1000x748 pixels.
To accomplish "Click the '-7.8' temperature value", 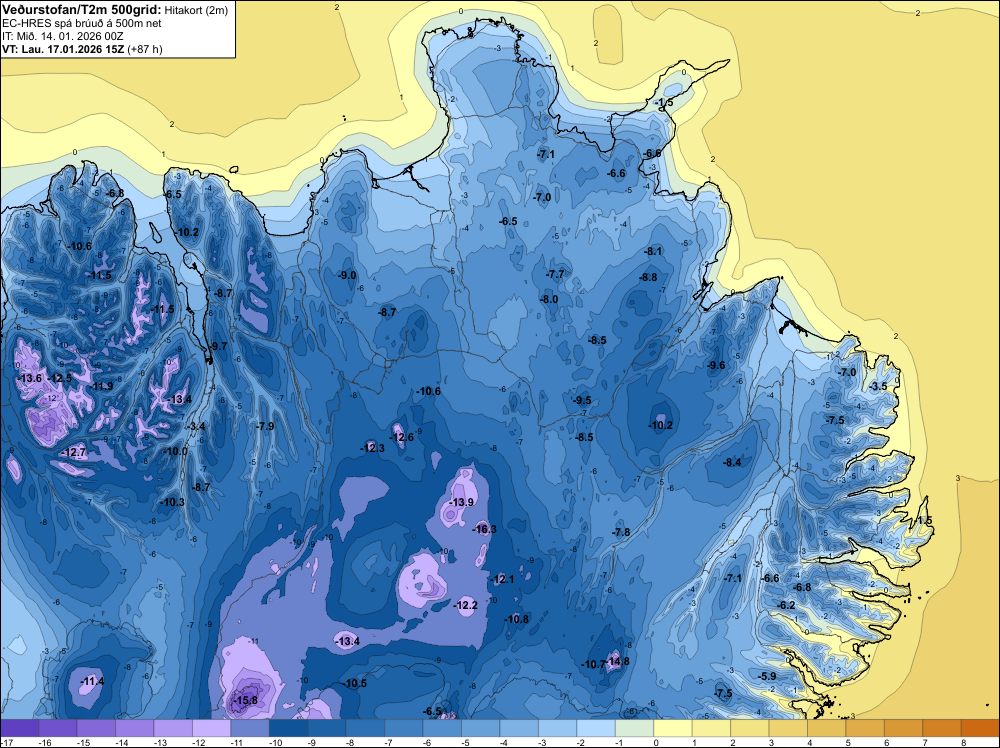I will [x=621, y=532].
